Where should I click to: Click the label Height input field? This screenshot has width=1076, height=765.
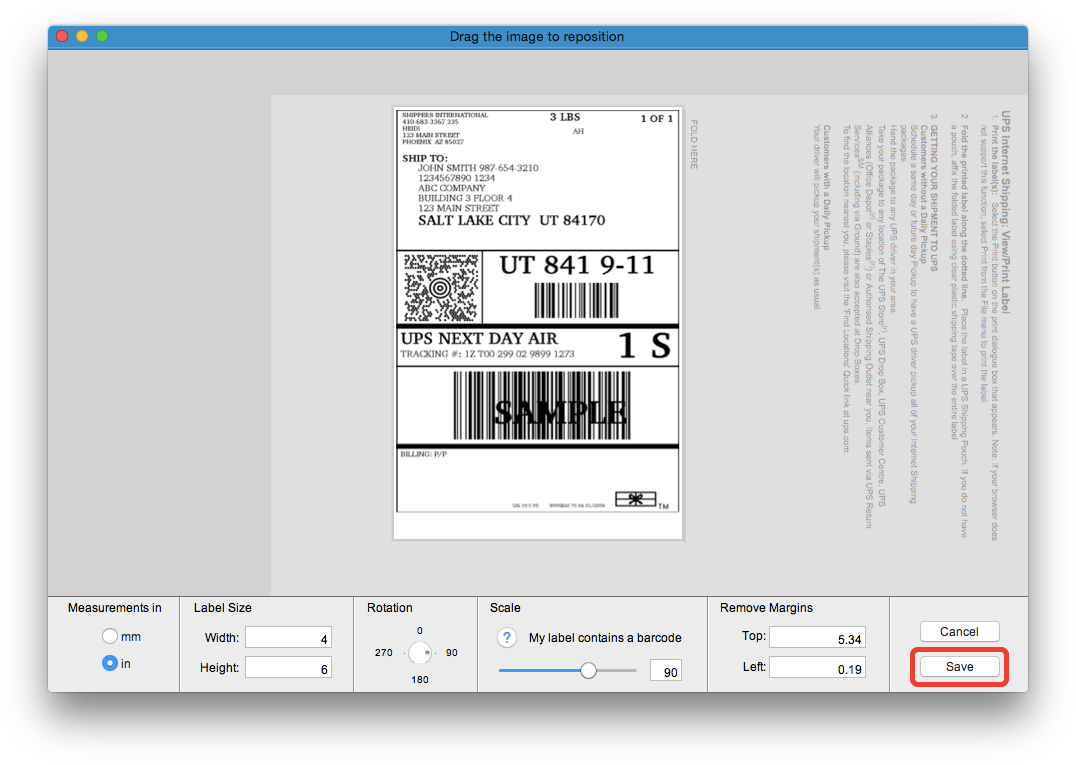(x=288, y=668)
